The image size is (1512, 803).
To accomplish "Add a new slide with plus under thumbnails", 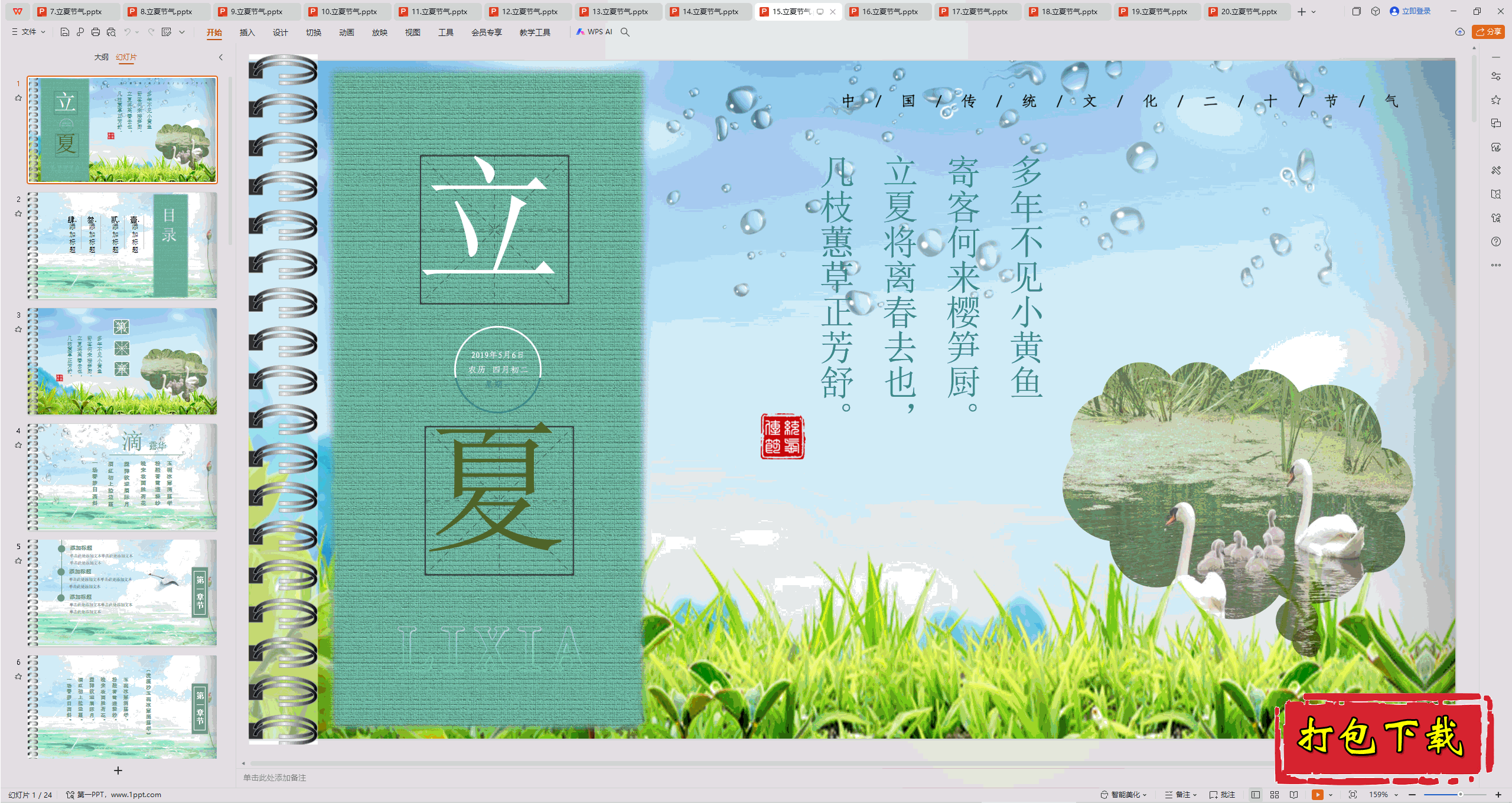I will (118, 771).
